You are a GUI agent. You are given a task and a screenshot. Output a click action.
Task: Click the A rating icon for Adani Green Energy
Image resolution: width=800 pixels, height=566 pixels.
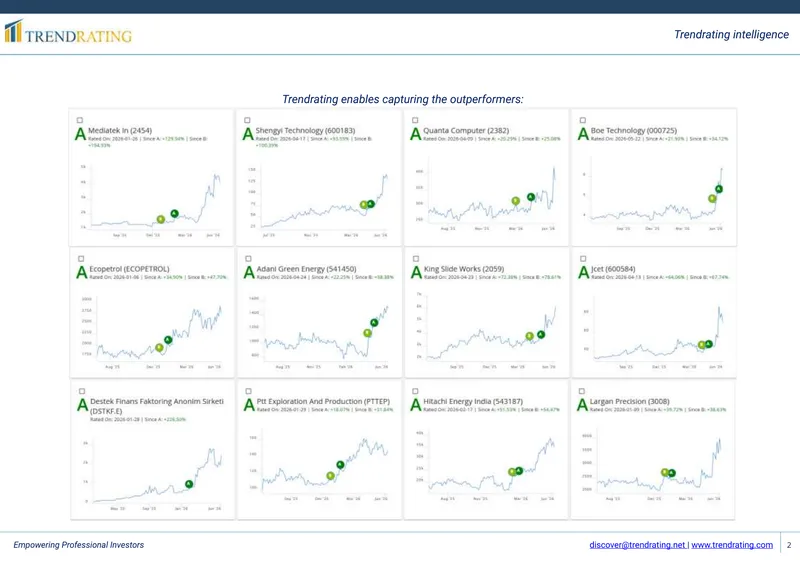pos(249,273)
